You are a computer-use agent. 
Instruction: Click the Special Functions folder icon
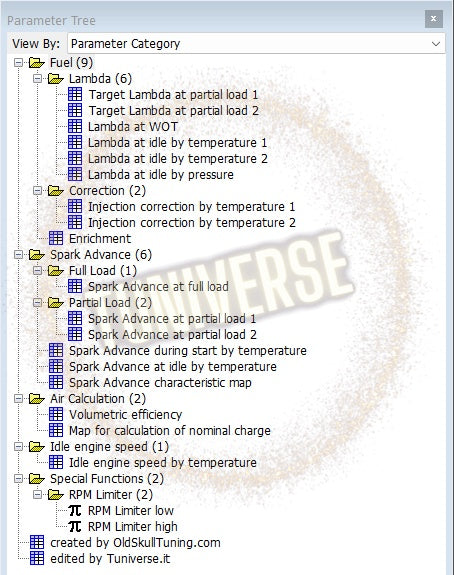point(37,479)
